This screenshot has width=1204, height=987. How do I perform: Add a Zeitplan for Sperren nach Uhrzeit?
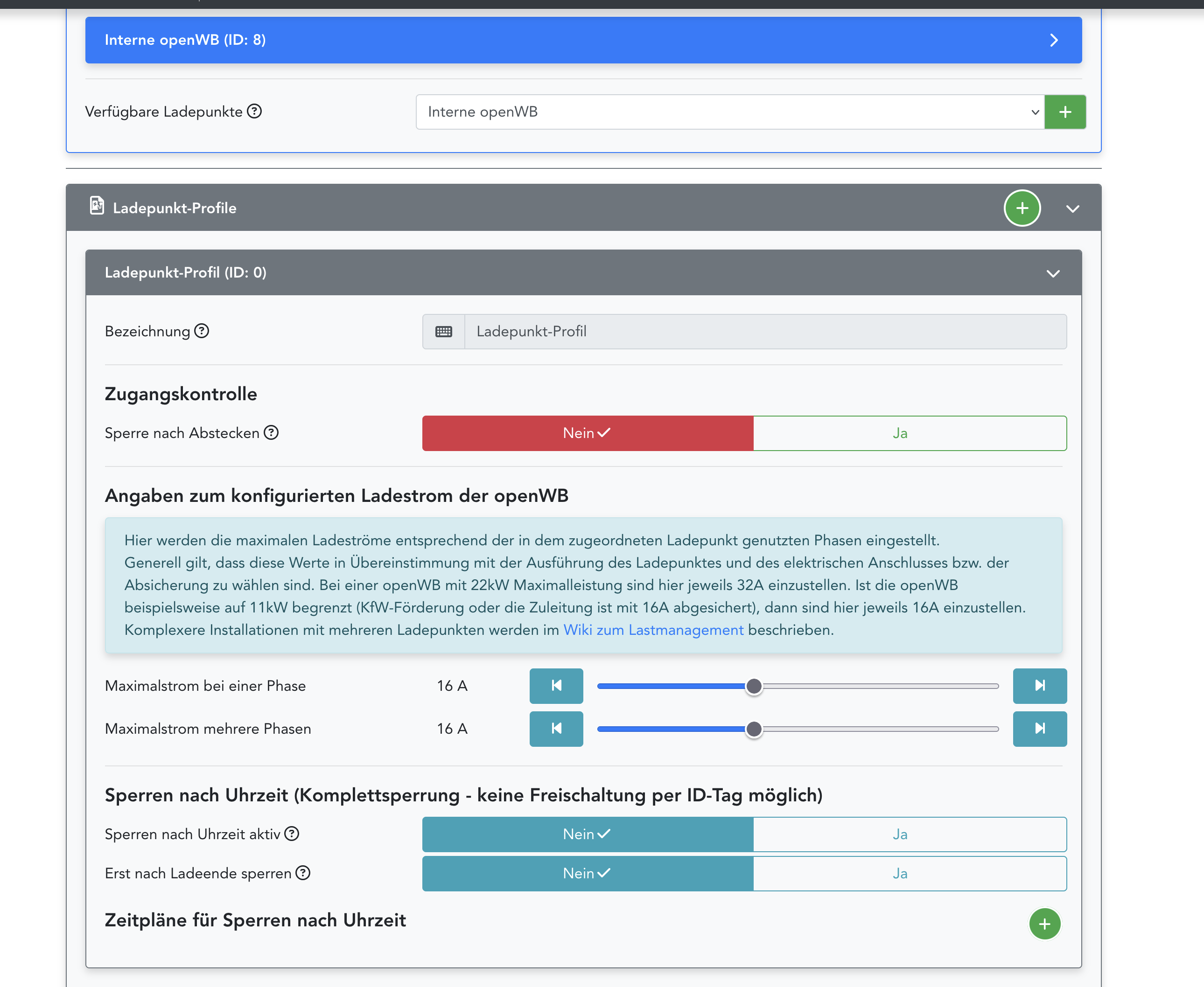tap(1044, 924)
